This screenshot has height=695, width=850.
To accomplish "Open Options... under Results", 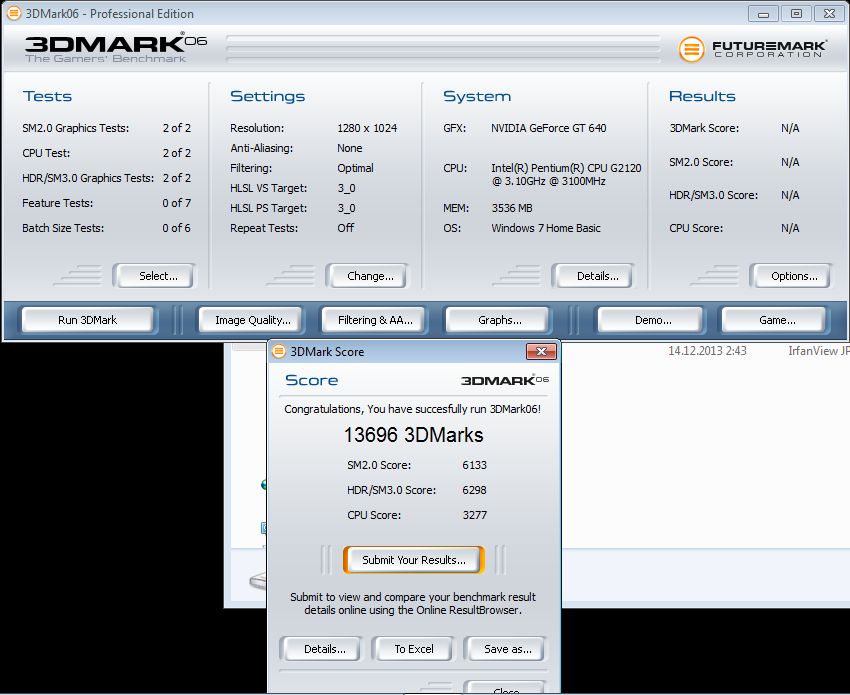I will (794, 276).
